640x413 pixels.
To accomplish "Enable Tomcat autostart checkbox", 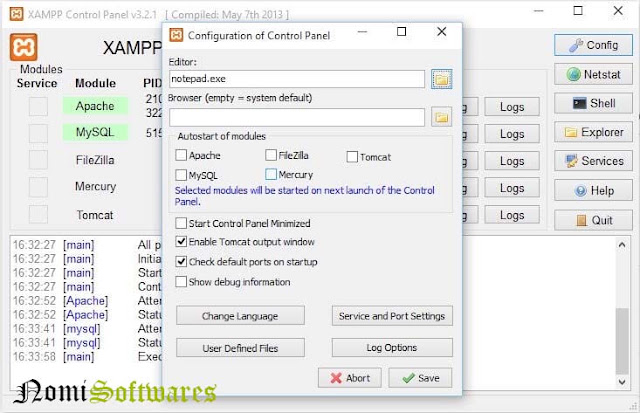I will [x=352, y=157].
